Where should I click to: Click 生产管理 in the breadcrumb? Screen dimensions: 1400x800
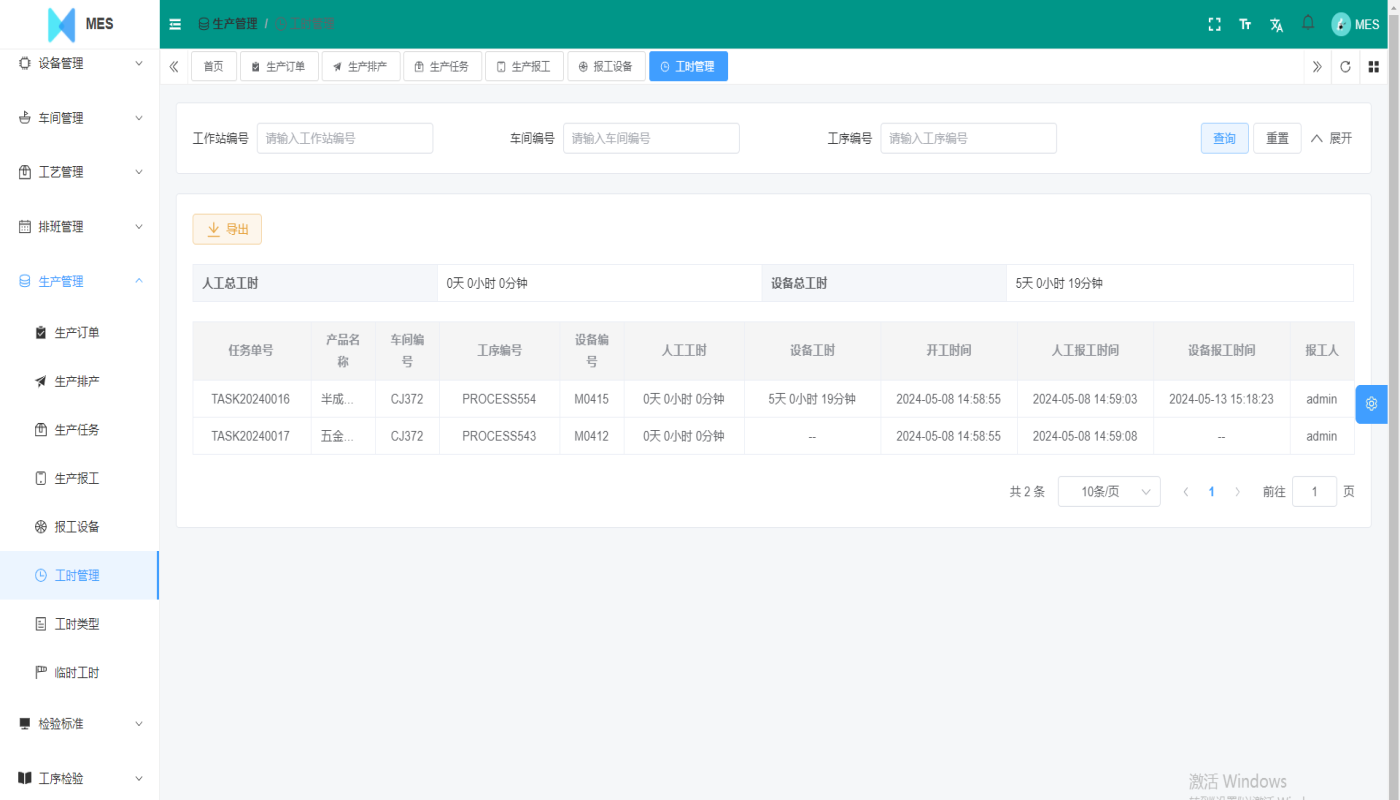pyautogui.click(x=227, y=24)
